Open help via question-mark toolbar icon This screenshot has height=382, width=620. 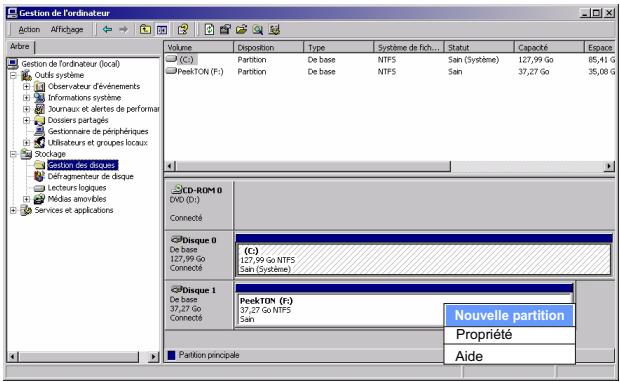tap(183, 29)
